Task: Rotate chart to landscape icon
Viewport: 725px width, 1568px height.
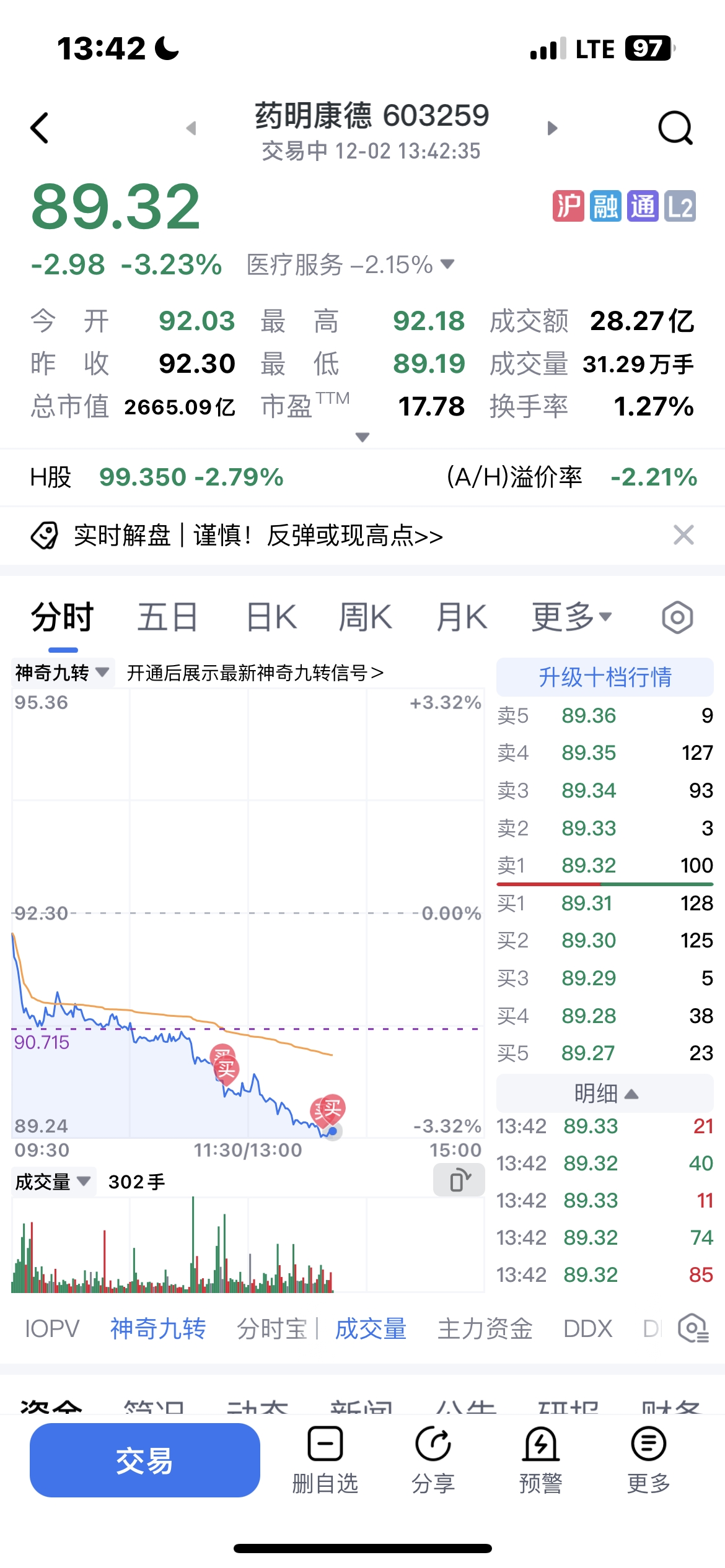Action: [x=459, y=1180]
